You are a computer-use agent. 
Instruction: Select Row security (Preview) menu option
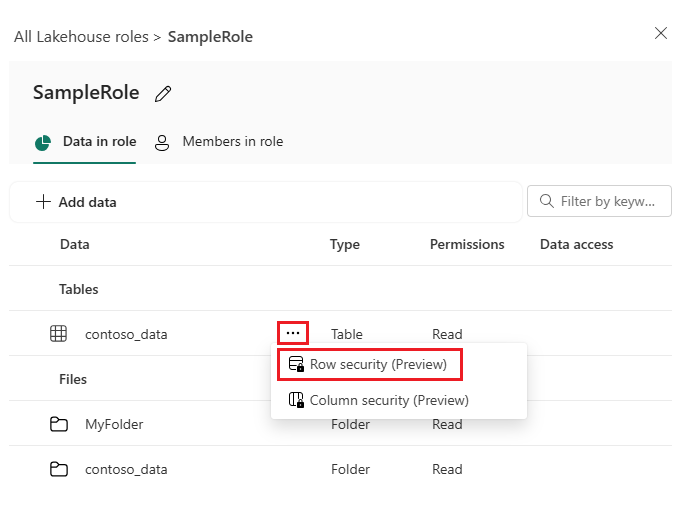click(377, 365)
